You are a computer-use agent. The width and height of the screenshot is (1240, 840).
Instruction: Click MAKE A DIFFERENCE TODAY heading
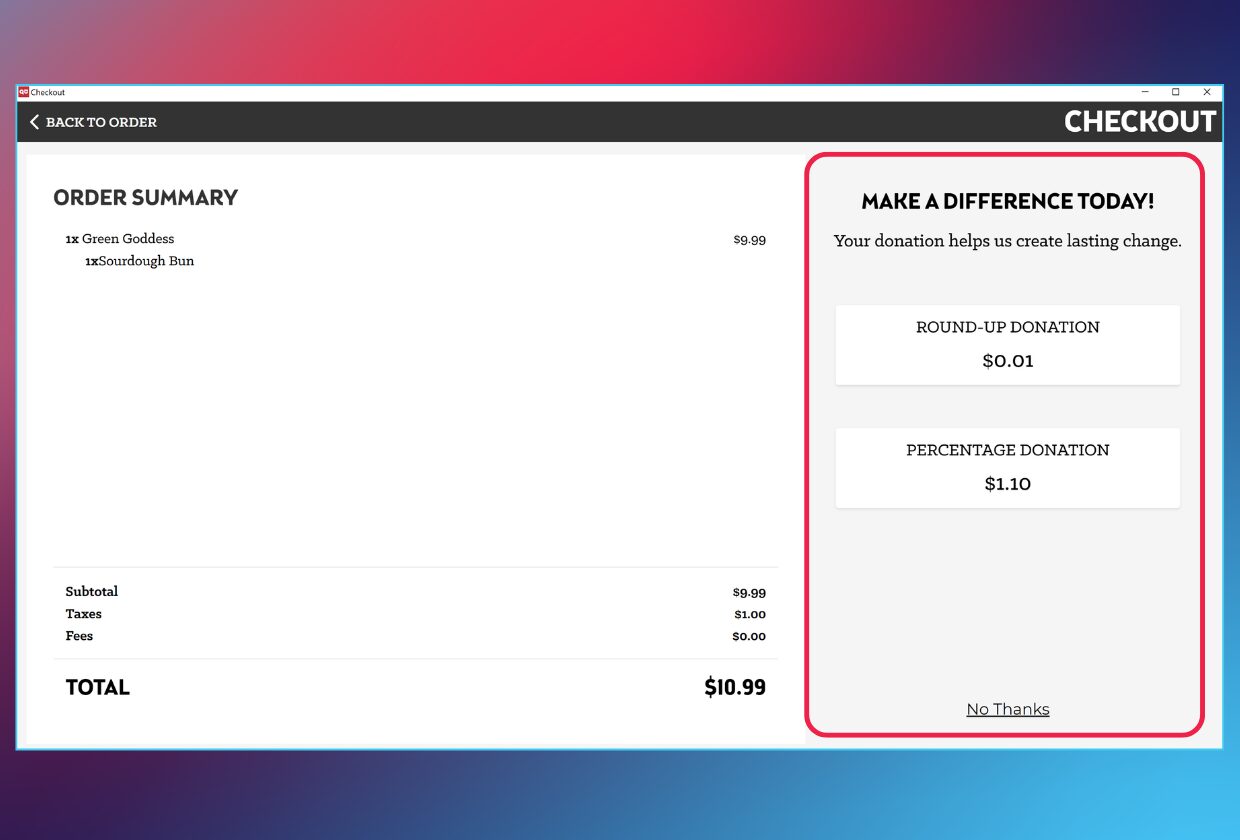(x=1008, y=201)
